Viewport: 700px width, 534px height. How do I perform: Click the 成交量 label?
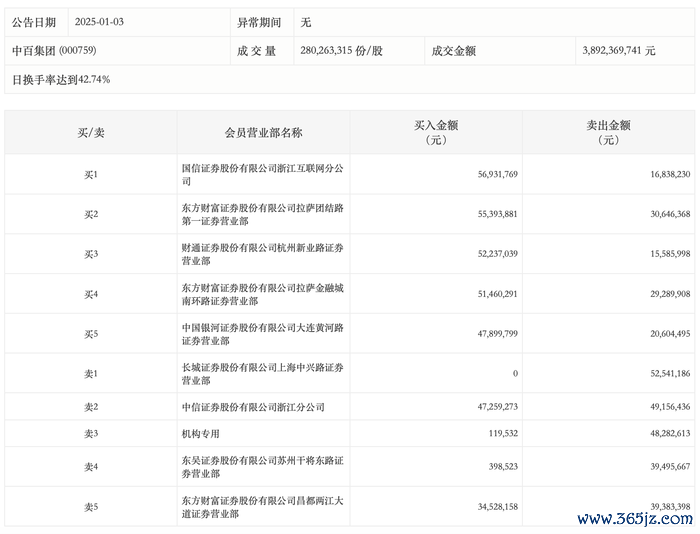tap(256, 51)
